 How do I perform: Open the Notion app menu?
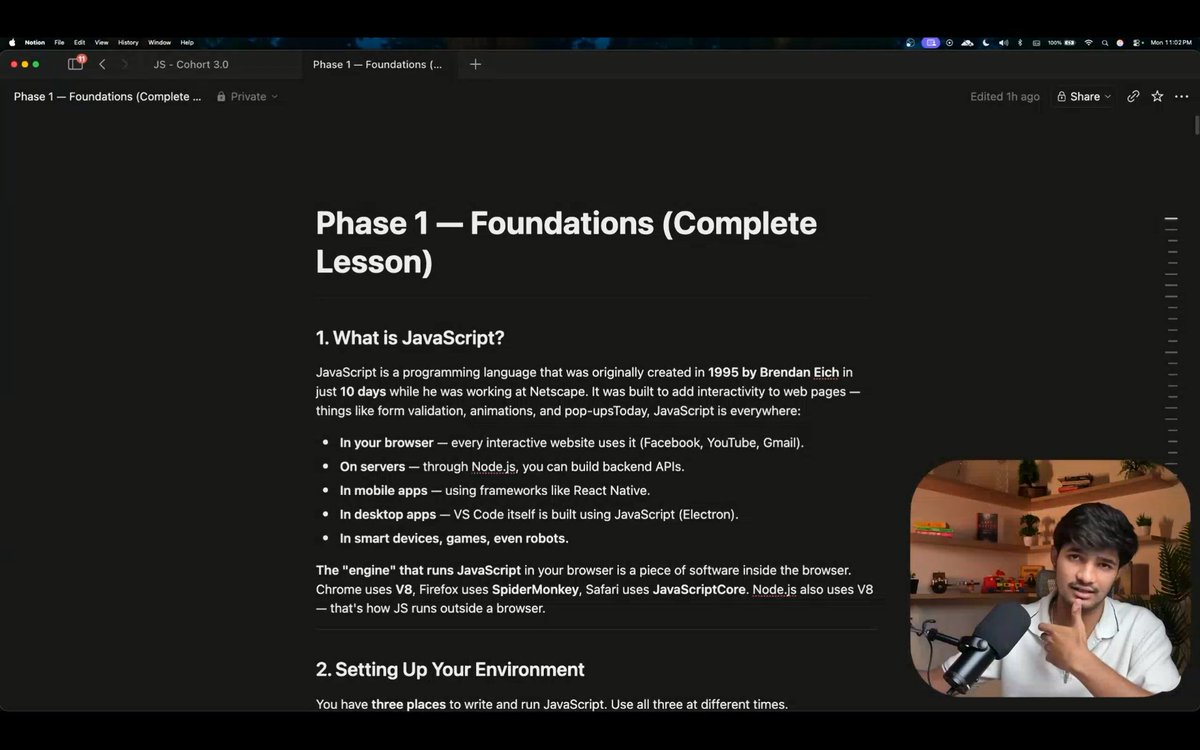pyautogui.click(x=35, y=42)
